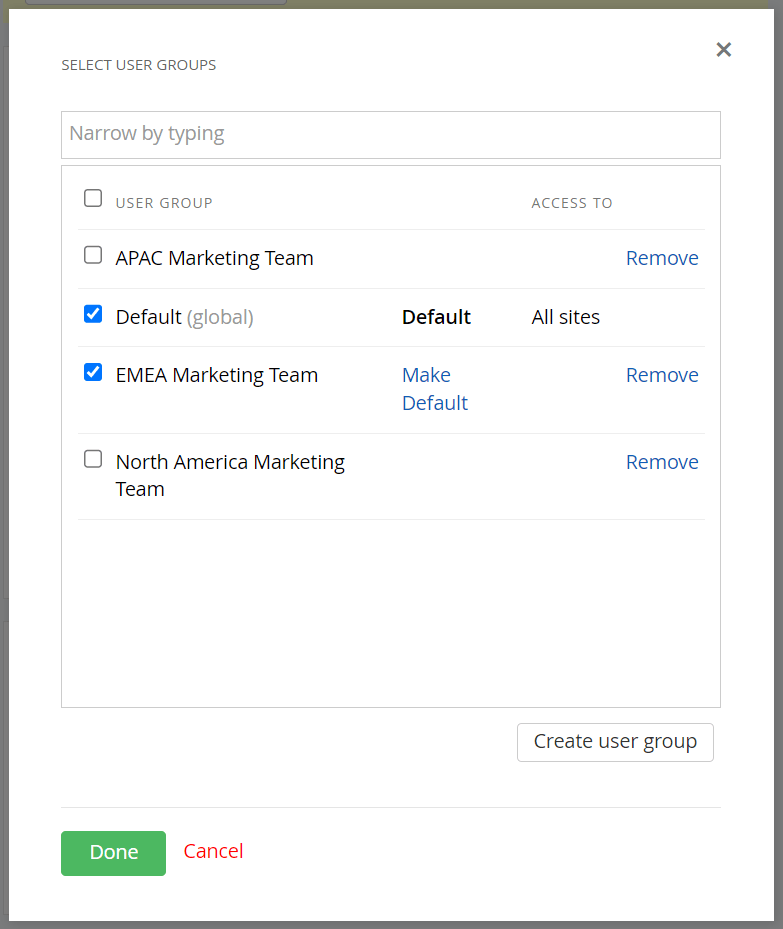783x929 pixels.
Task: Remove the APAC Marketing Team group
Action: point(661,258)
